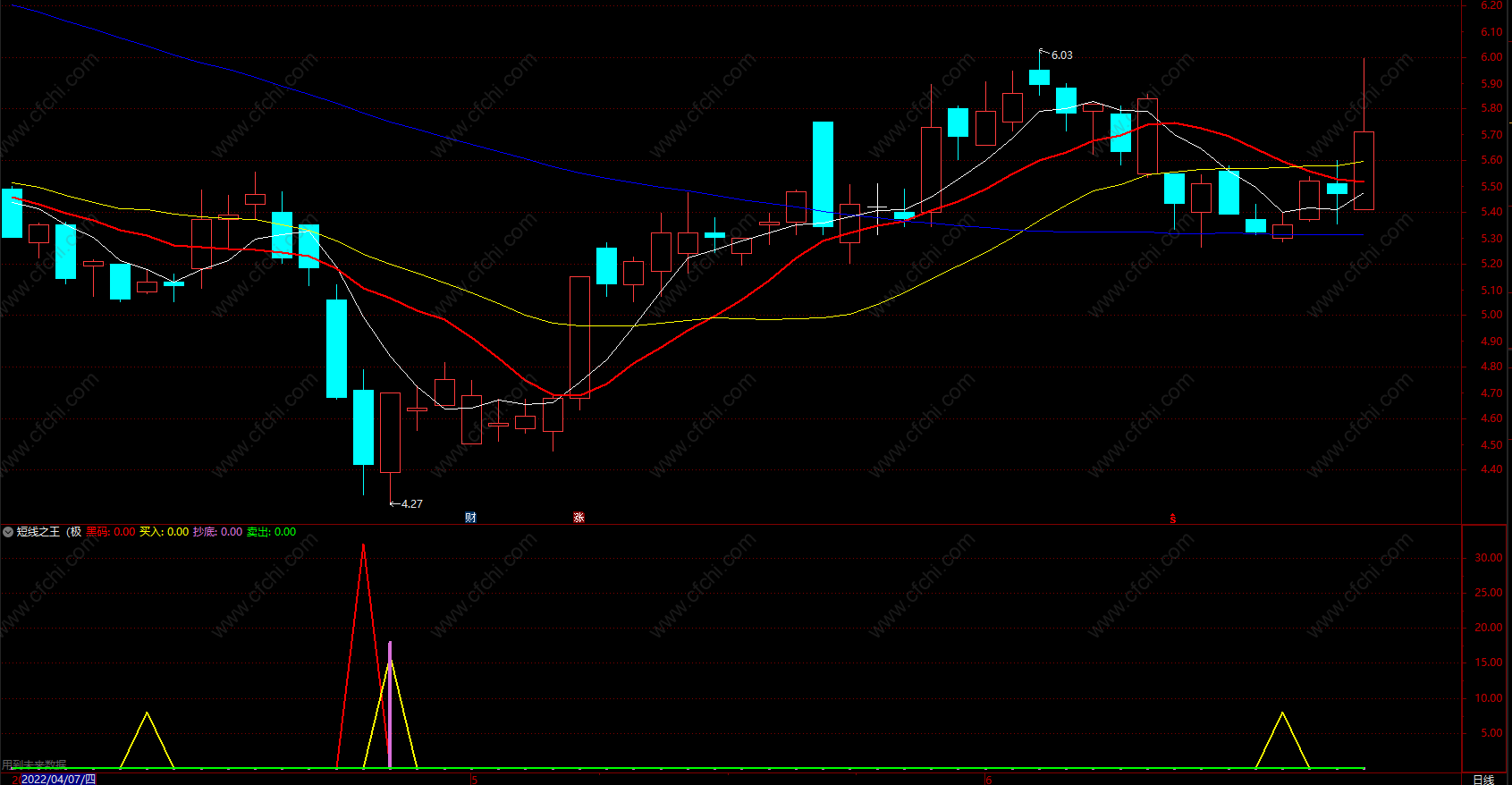Select the 卖出: 0.00 indicator value
1512x785 pixels.
(x=271, y=532)
